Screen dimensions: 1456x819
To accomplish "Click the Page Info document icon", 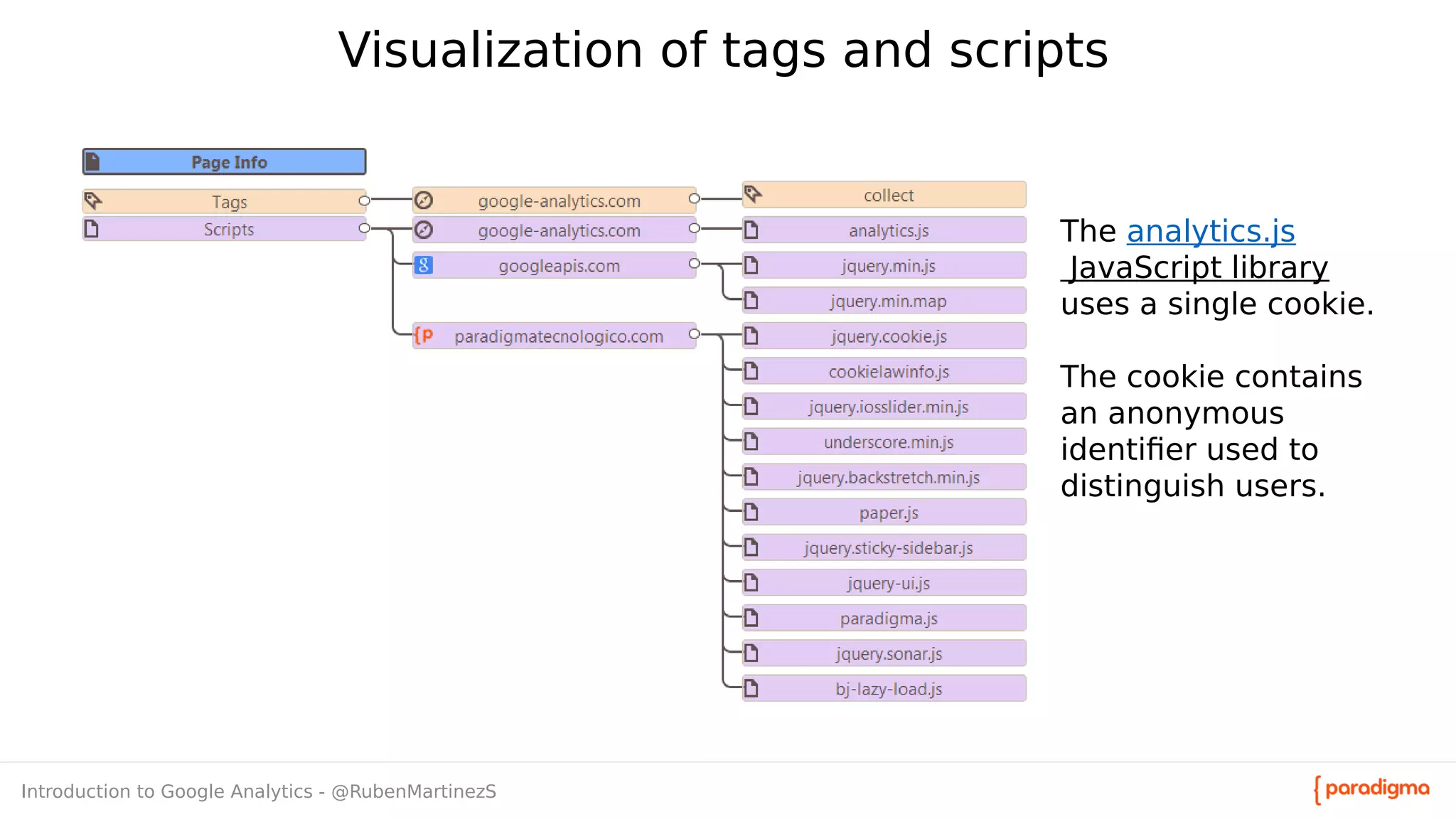I will [x=93, y=162].
